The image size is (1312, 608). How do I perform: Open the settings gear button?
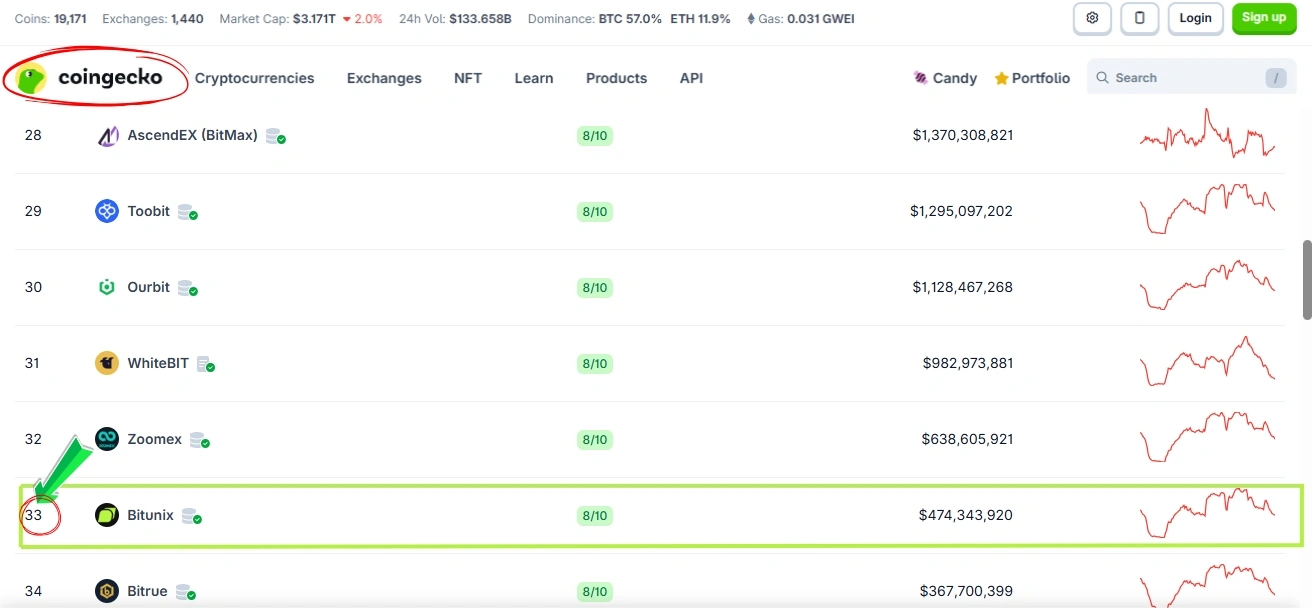click(1092, 18)
